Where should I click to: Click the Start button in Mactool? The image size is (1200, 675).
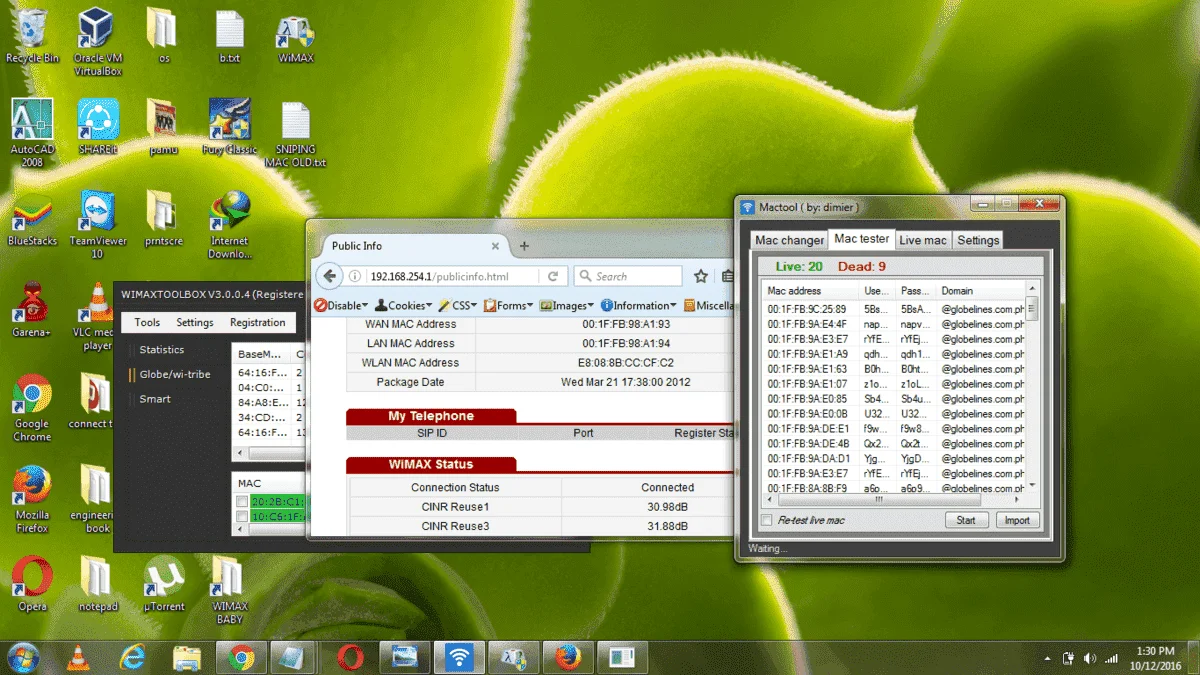(966, 520)
